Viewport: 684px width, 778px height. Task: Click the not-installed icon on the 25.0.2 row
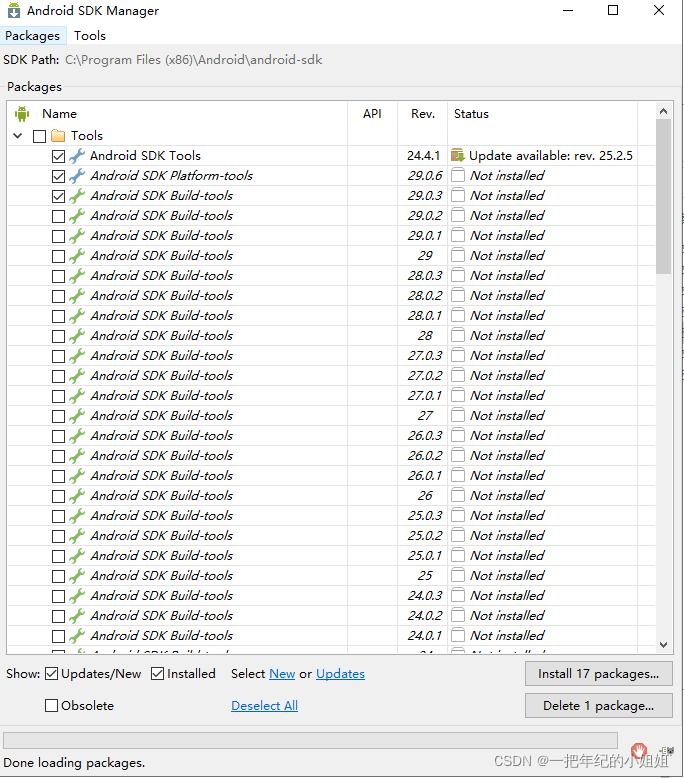[x=458, y=536]
